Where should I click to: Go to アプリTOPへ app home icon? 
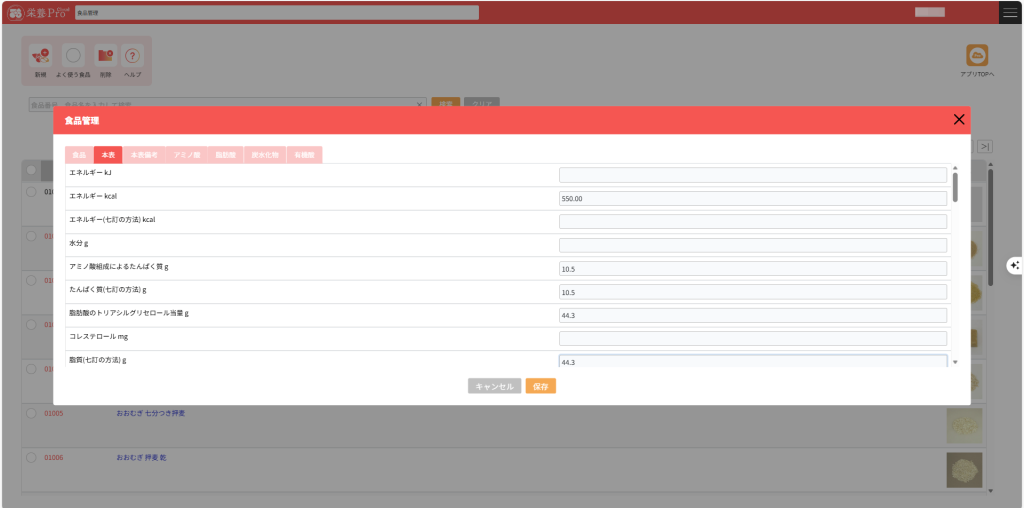pyautogui.click(x=976, y=56)
